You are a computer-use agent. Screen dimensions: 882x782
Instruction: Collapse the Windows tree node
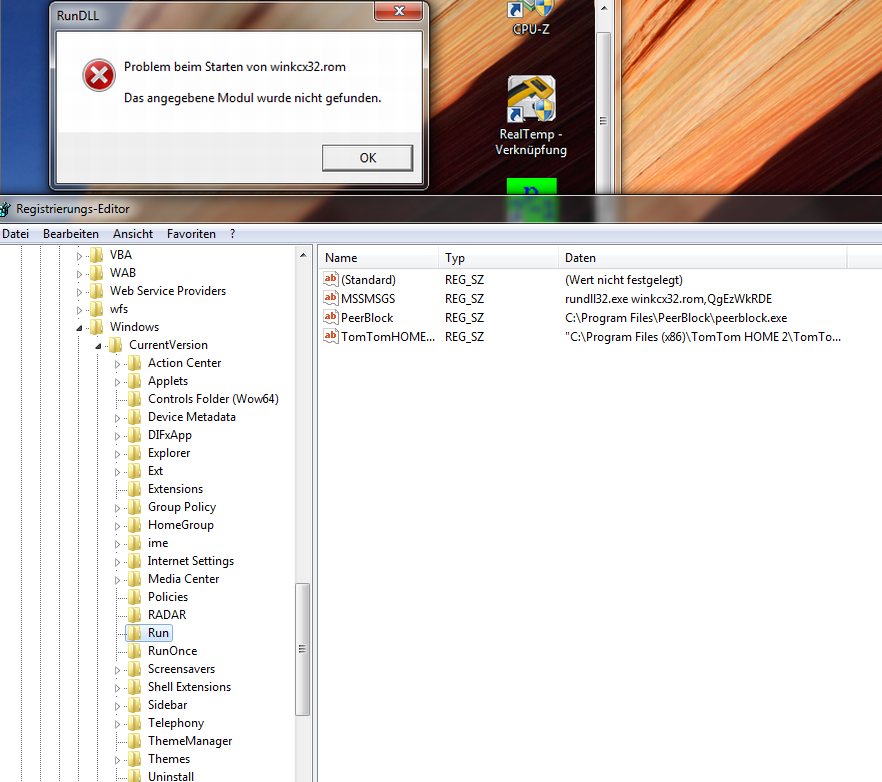click(x=81, y=327)
